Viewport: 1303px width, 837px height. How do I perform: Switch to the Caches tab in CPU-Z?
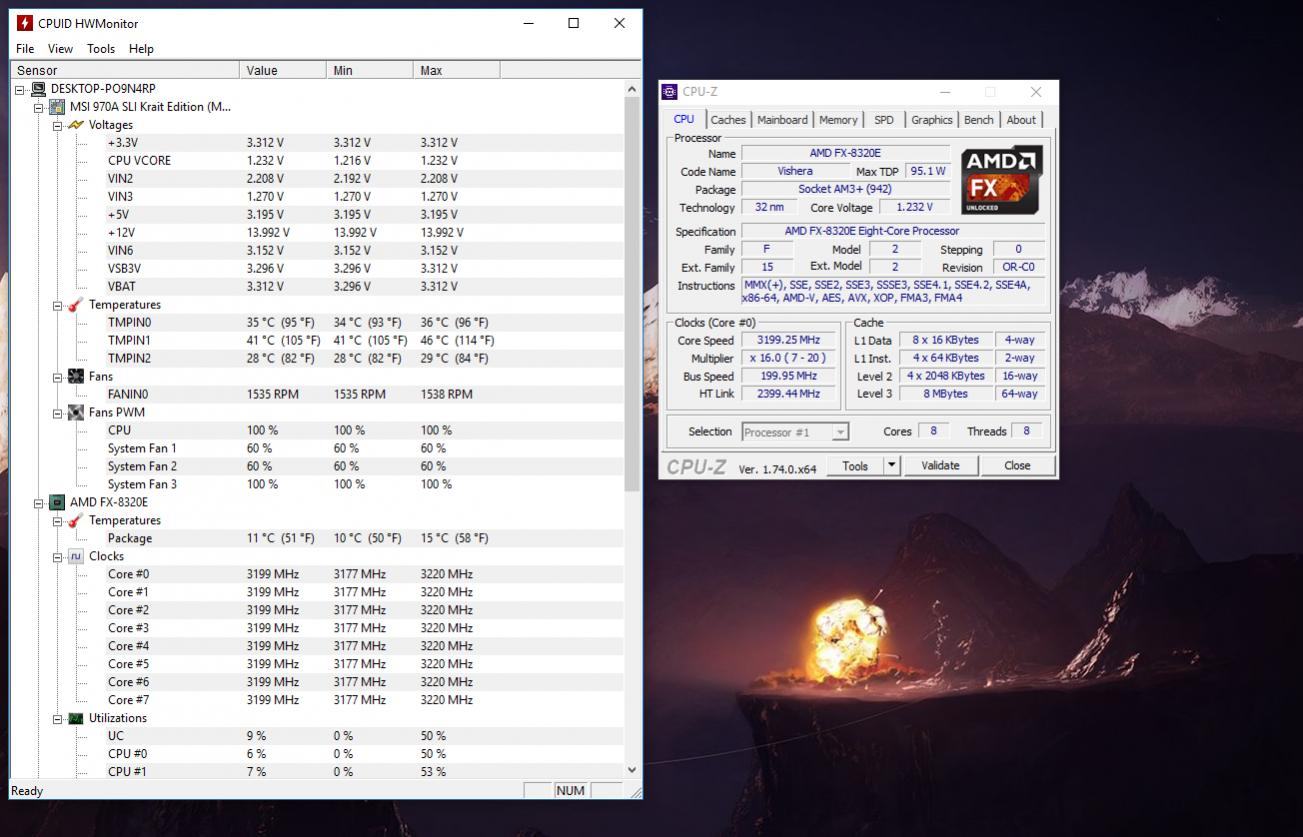728,120
